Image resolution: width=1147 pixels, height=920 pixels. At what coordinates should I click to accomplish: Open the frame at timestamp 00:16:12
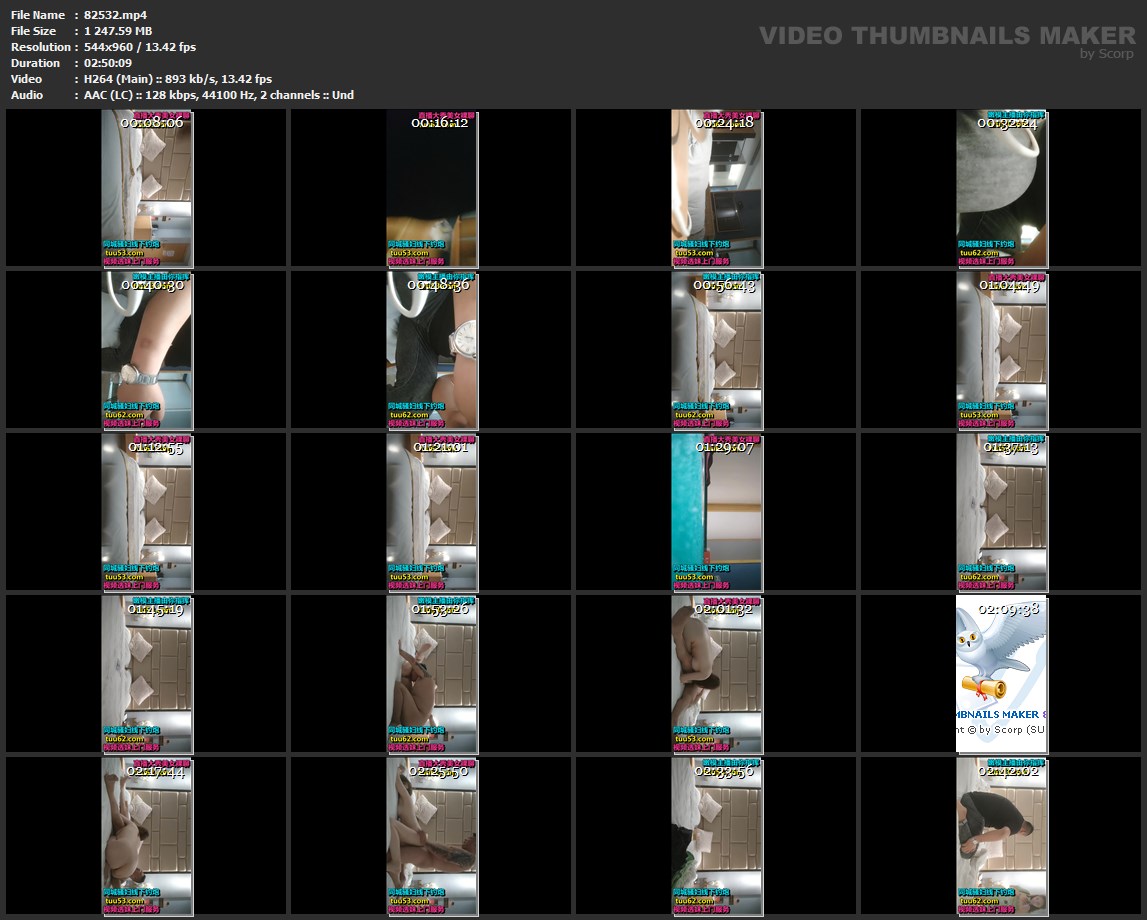click(432, 188)
